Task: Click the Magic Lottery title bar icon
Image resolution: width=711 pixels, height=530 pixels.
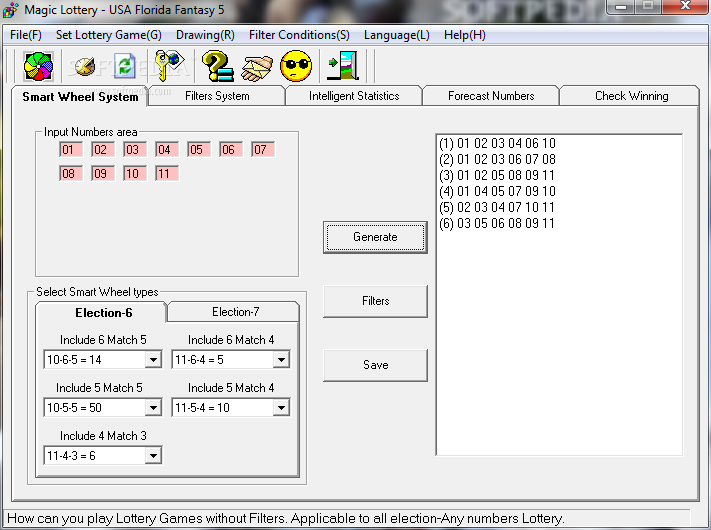Action: (x=10, y=10)
